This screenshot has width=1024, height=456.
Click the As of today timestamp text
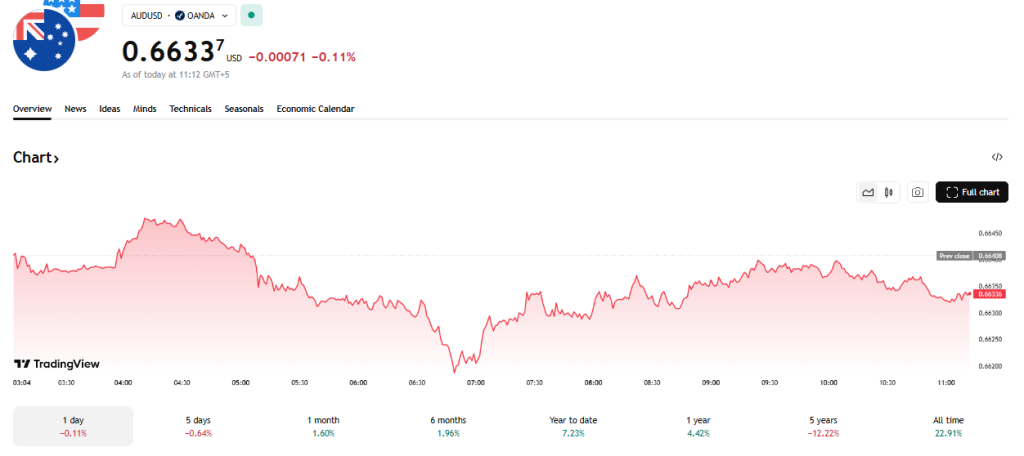pyautogui.click(x=176, y=74)
